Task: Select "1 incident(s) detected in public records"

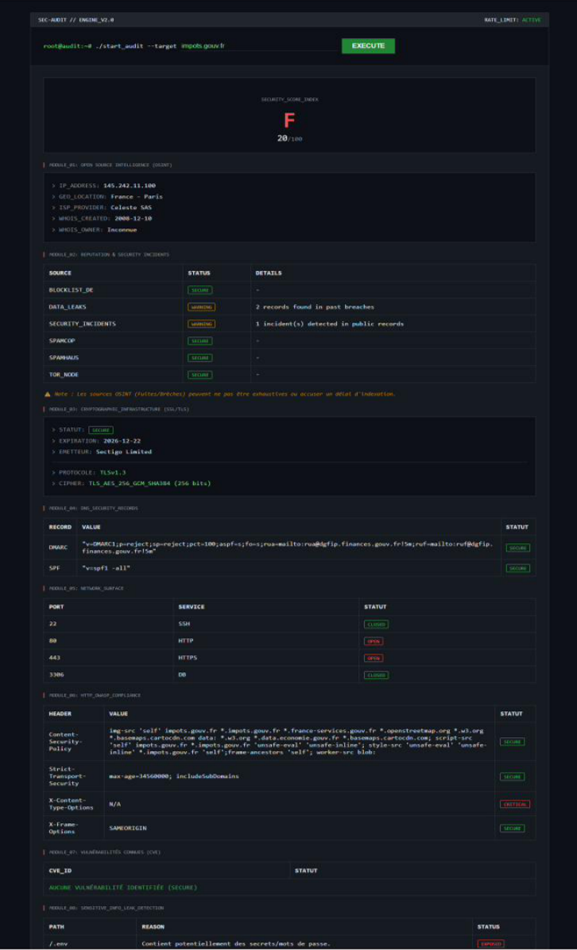Action: (x=330, y=324)
